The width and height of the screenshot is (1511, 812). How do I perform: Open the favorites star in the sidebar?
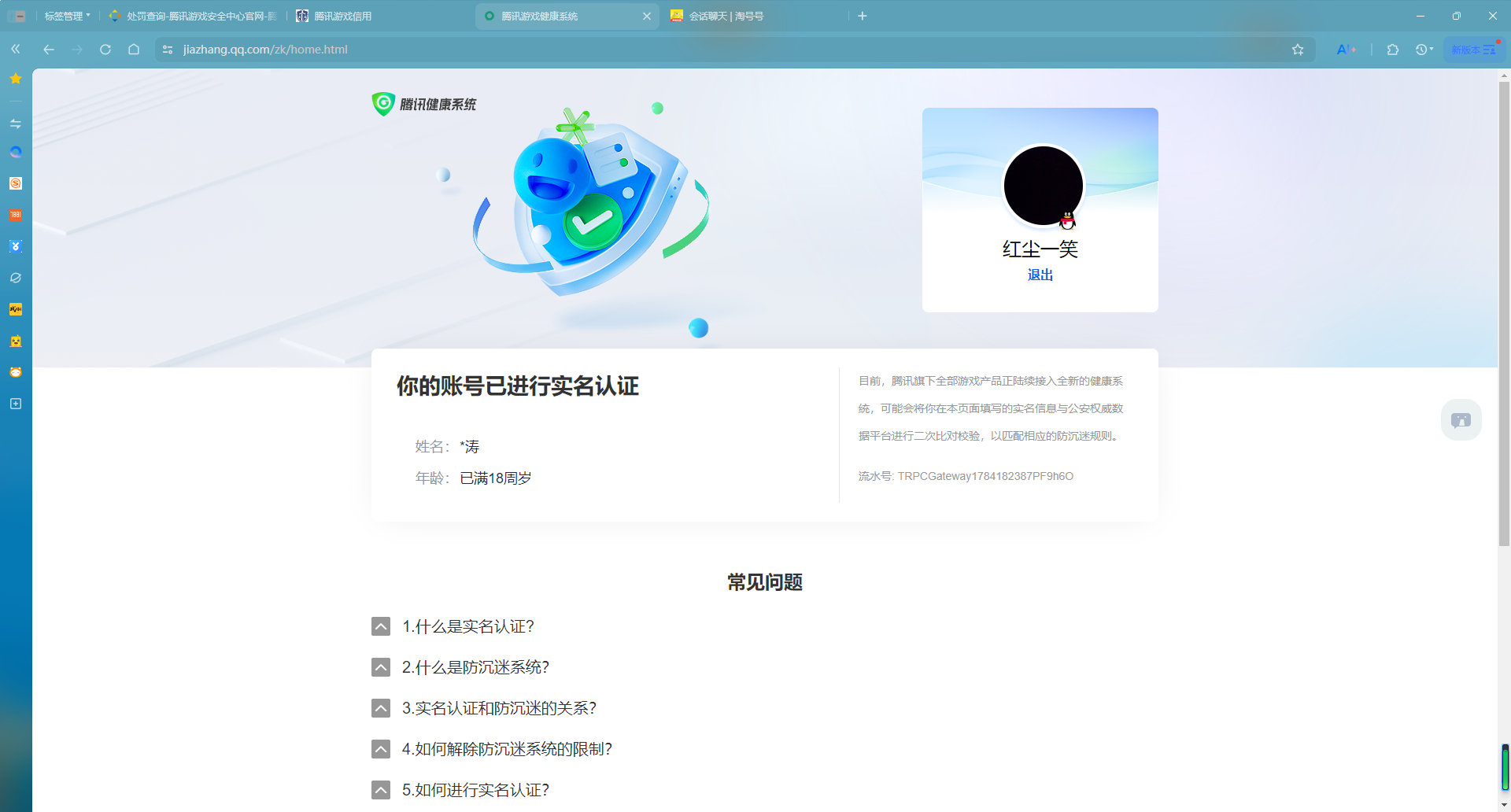[x=16, y=79]
